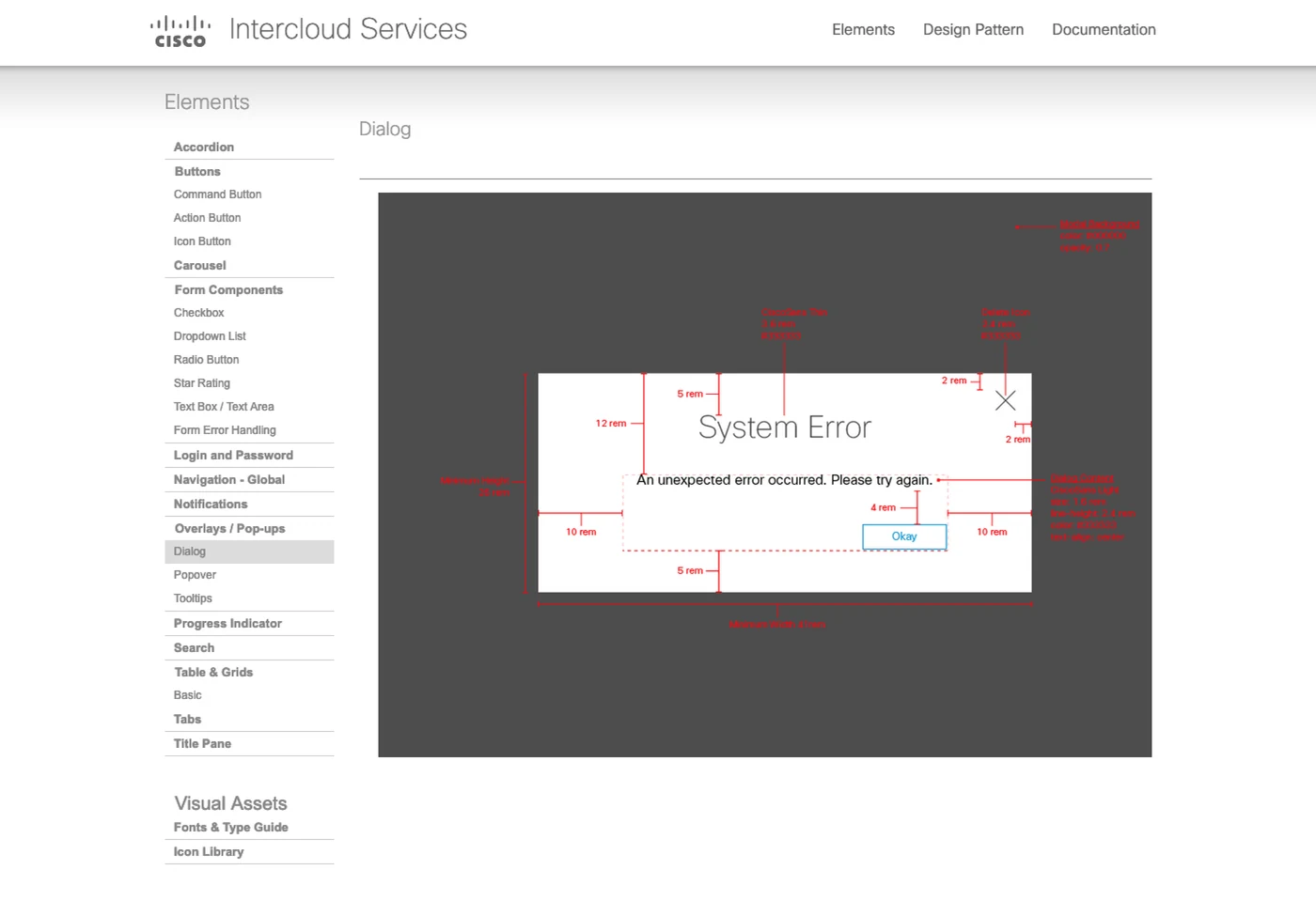Screen dimensions: 1316x901
Task: Click the Cisco logo
Action: tap(180, 31)
